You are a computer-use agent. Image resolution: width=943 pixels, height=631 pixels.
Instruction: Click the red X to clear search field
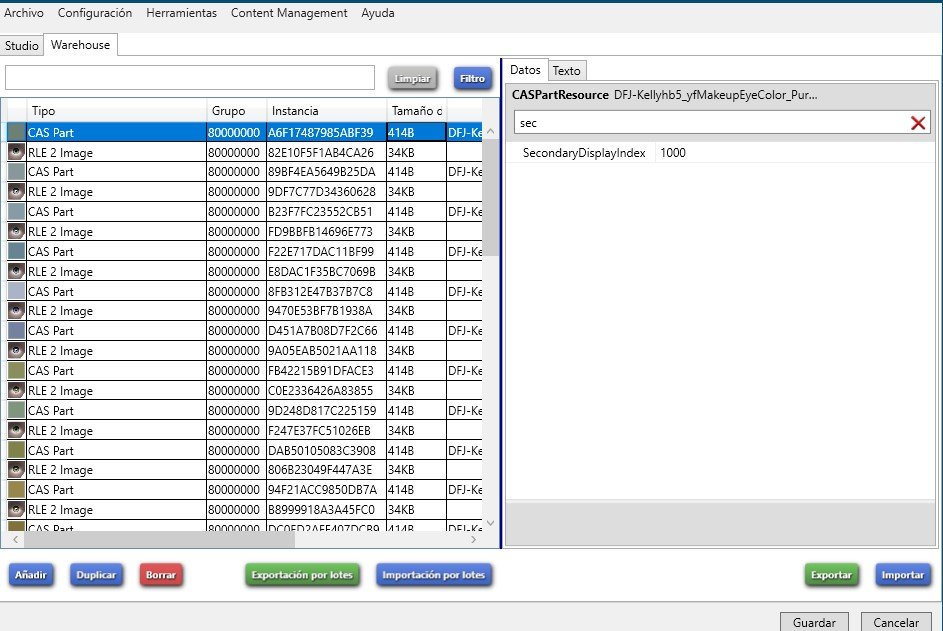[x=917, y=122]
